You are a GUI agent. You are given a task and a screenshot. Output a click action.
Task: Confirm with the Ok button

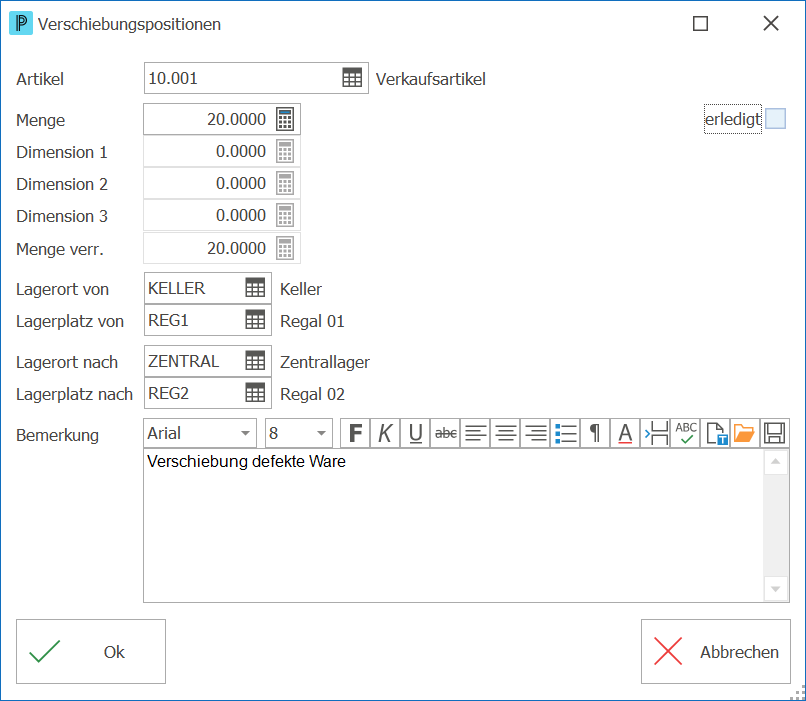91,651
